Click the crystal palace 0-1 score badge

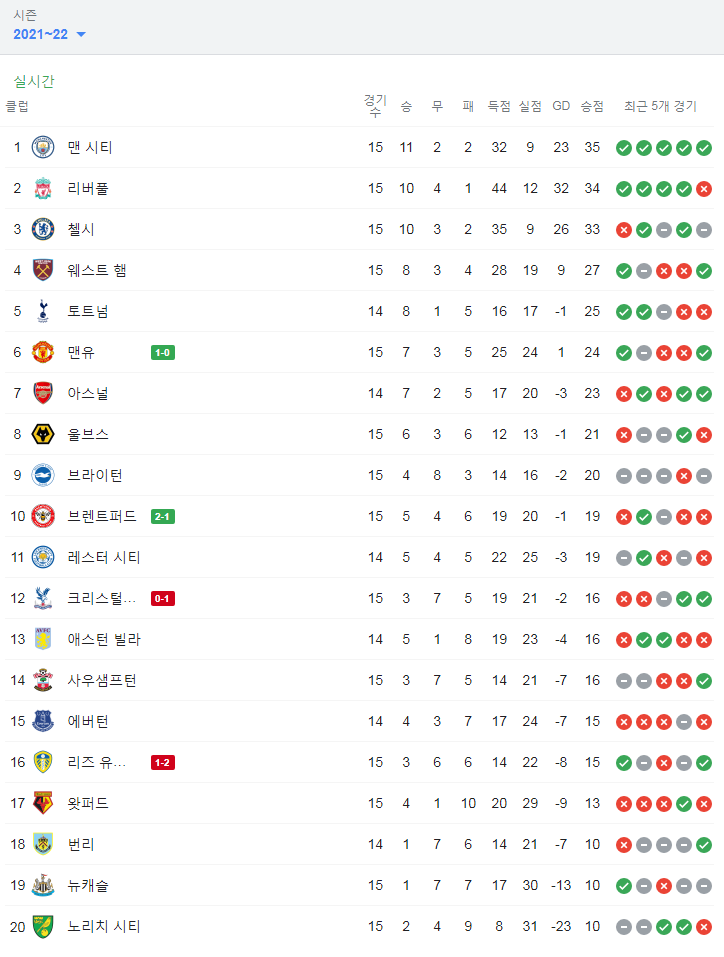click(163, 599)
